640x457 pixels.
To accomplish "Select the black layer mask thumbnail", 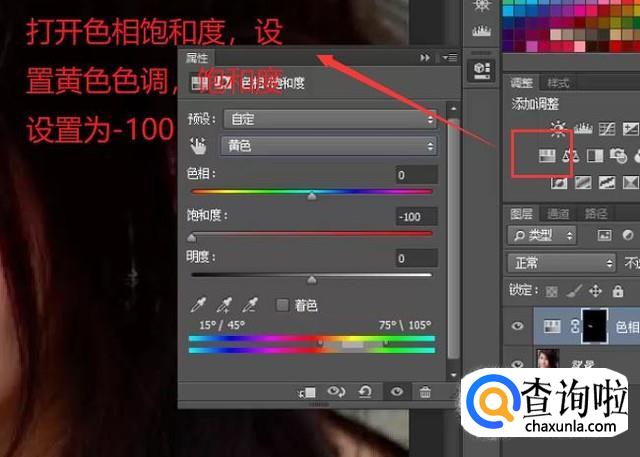I will point(595,326).
